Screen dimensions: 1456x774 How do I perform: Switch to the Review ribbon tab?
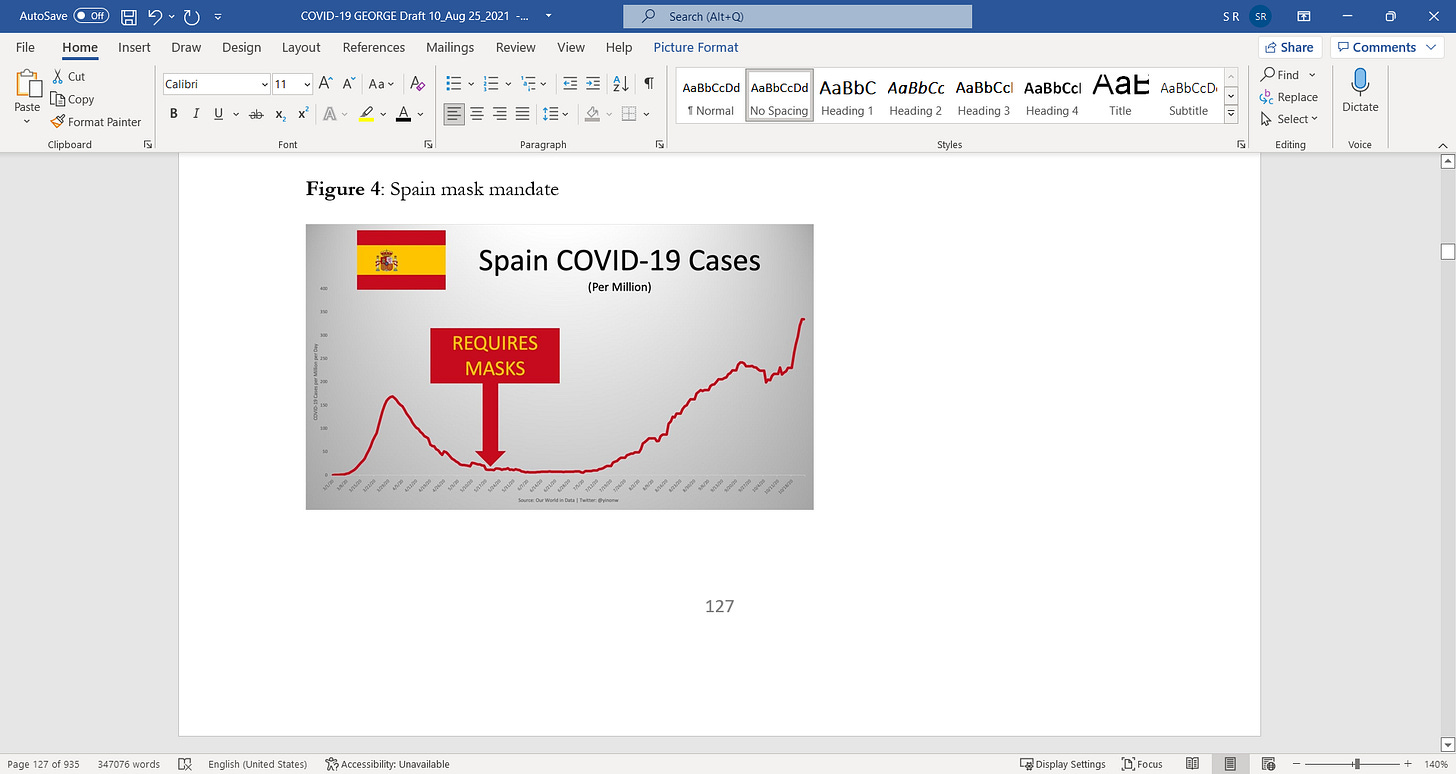[516, 47]
